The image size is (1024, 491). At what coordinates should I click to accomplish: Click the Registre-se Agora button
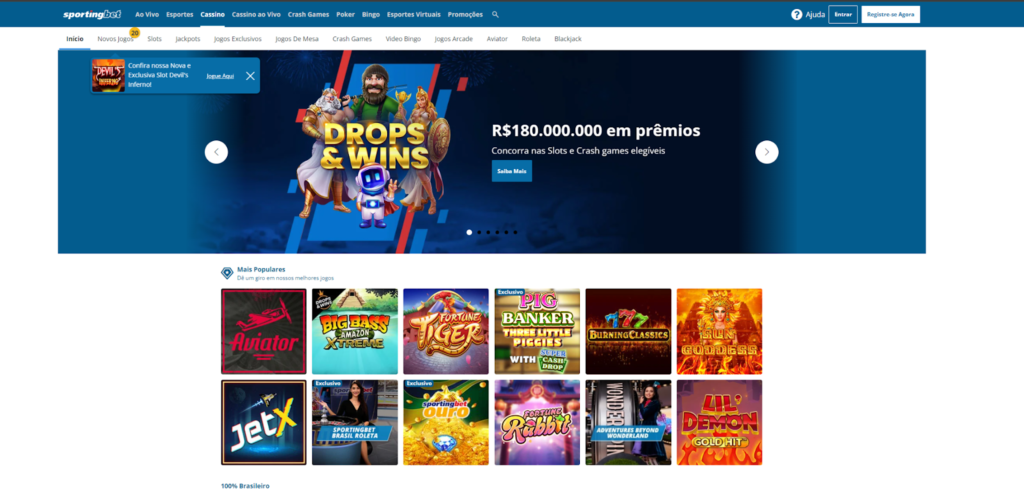891,14
